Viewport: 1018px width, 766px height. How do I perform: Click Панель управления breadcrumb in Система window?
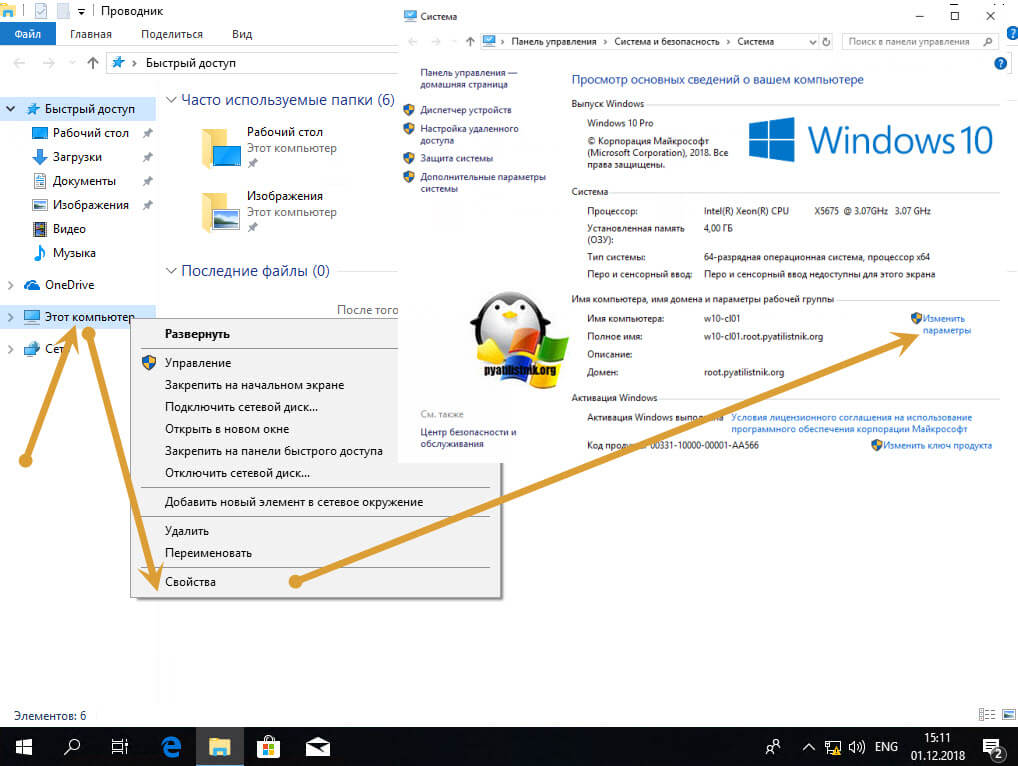[553, 42]
